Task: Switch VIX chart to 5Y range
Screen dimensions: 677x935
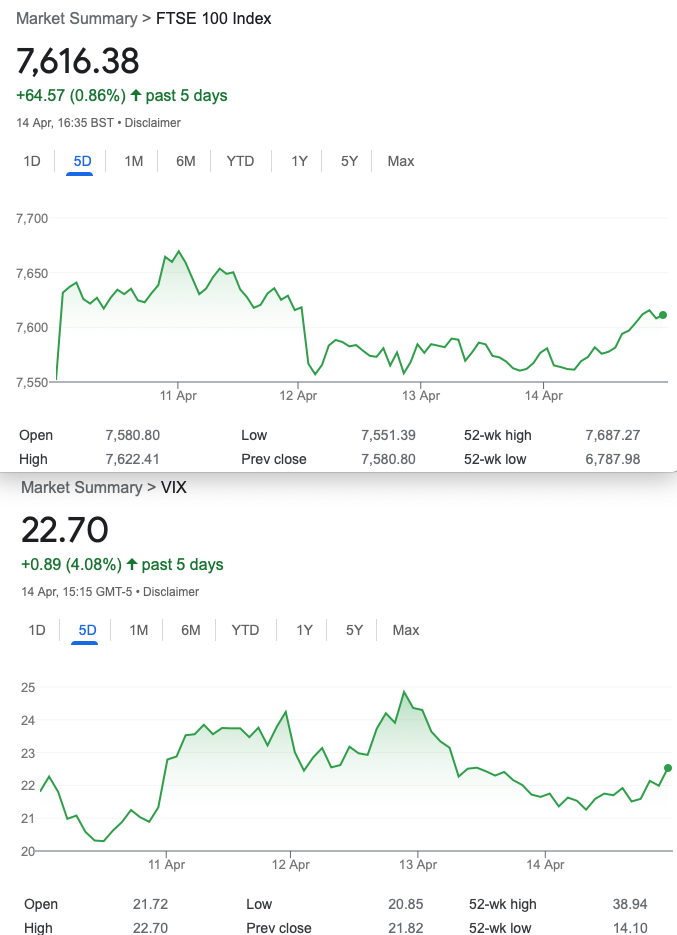Action: pyautogui.click(x=354, y=630)
